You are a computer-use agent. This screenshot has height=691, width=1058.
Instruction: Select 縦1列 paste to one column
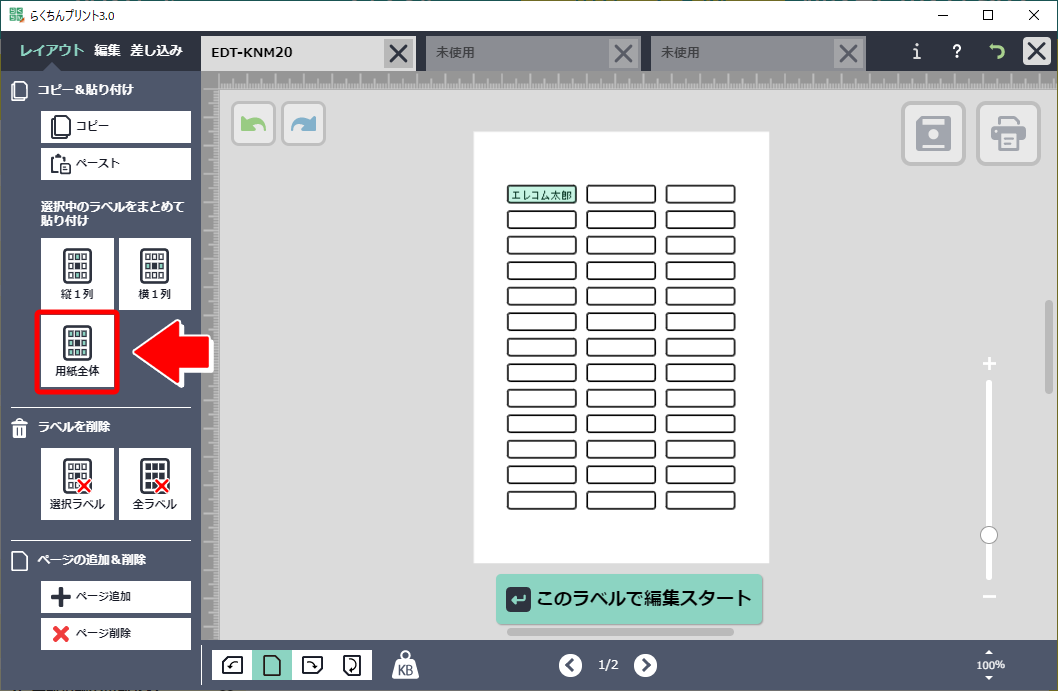(x=77, y=274)
